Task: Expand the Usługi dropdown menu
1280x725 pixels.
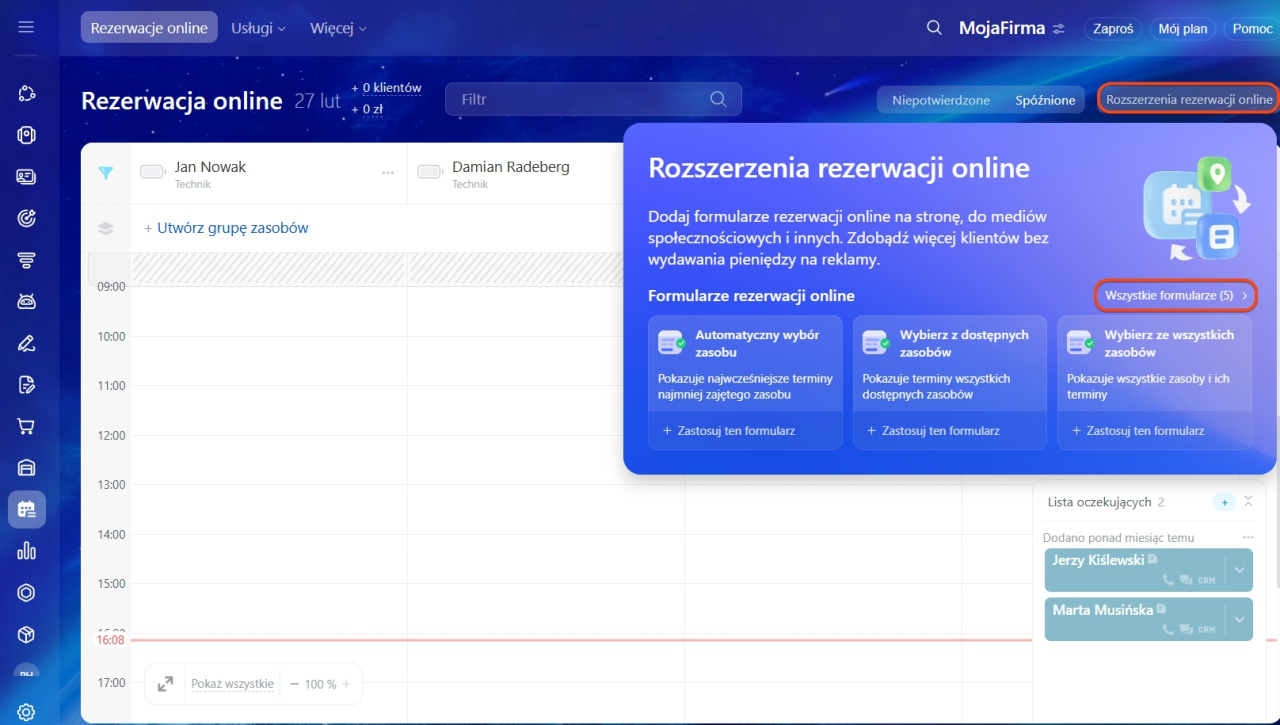Action: click(x=258, y=28)
